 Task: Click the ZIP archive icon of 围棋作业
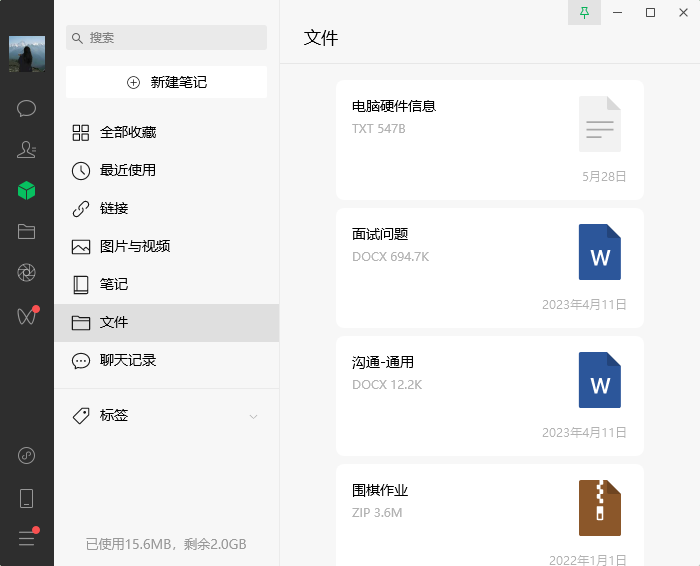(x=600, y=508)
